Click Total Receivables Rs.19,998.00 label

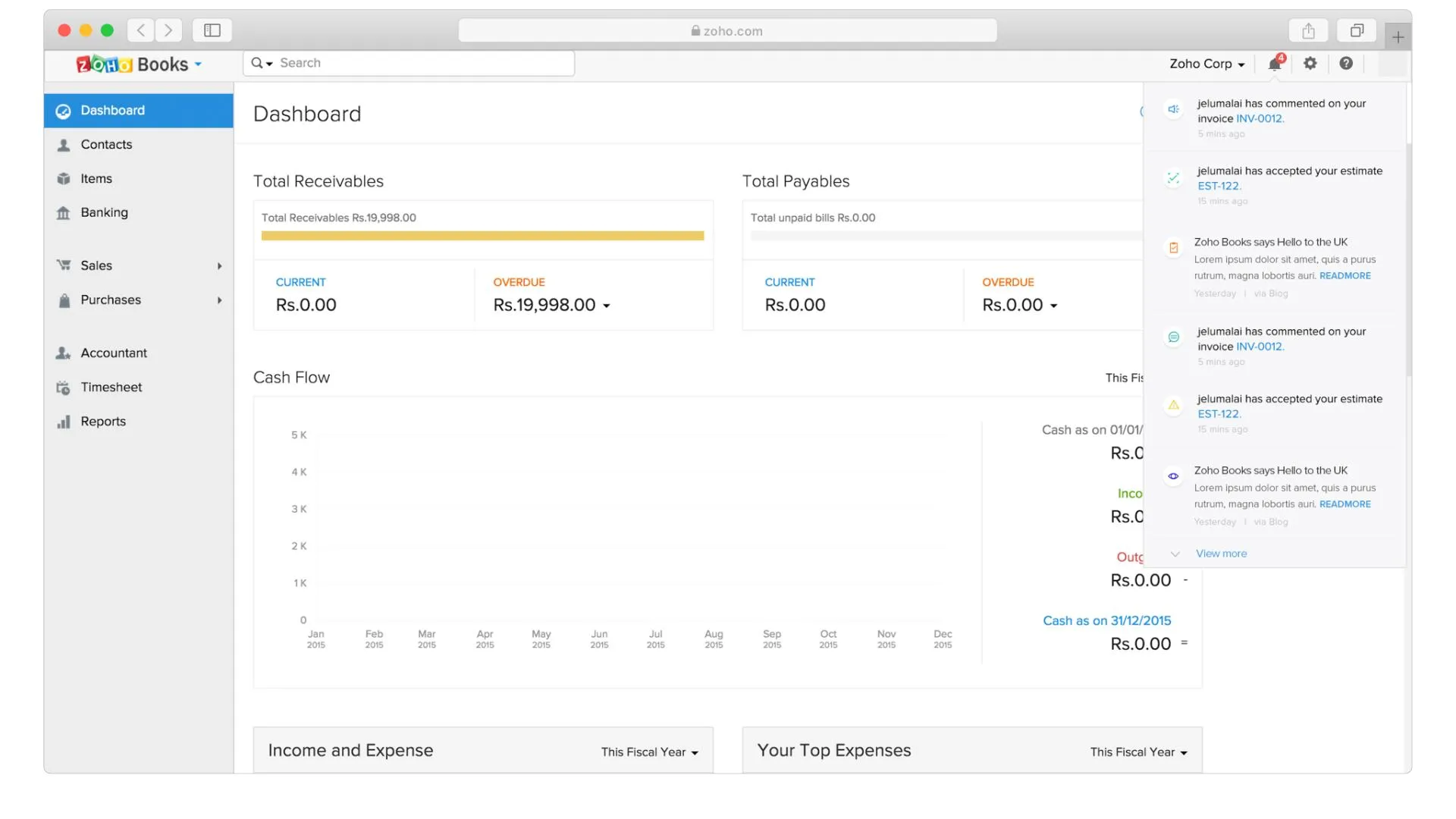[339, 218]
